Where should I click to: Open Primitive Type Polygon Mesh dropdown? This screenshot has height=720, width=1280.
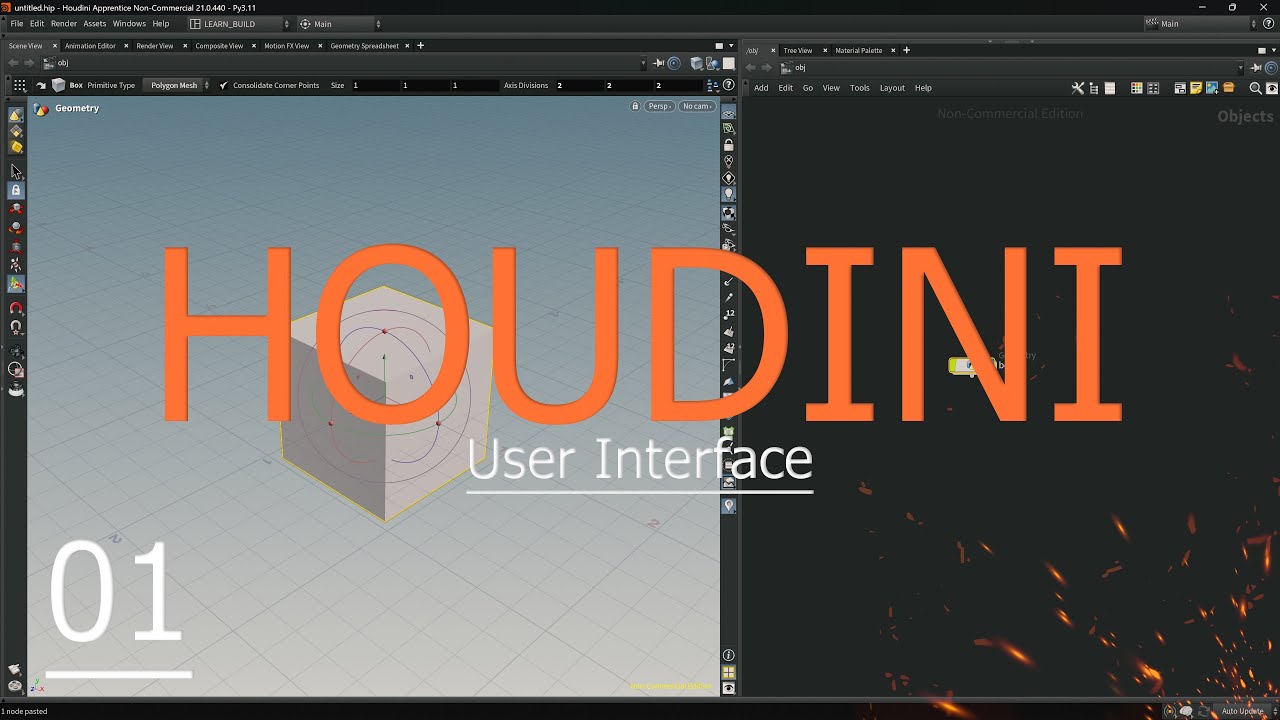179,85
